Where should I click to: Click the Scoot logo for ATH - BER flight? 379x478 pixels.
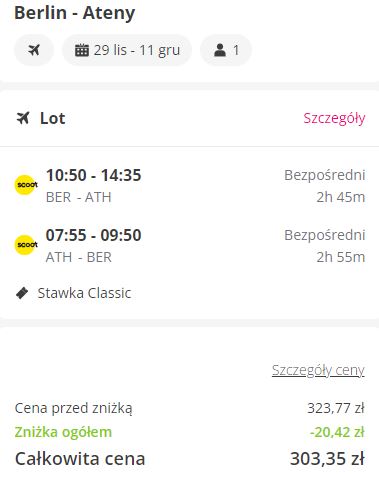tap(26, 245)
